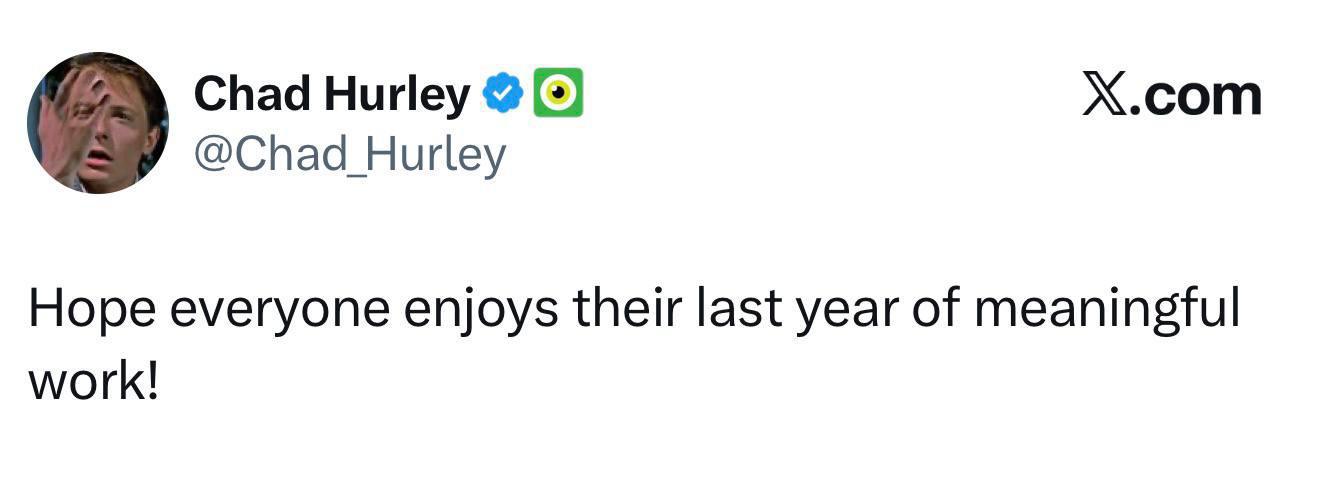This screenshot has height=479, width=1320.
Task: Open the Chad Hurley display name link
Action: pyautogui.click(x=331, y=94)
